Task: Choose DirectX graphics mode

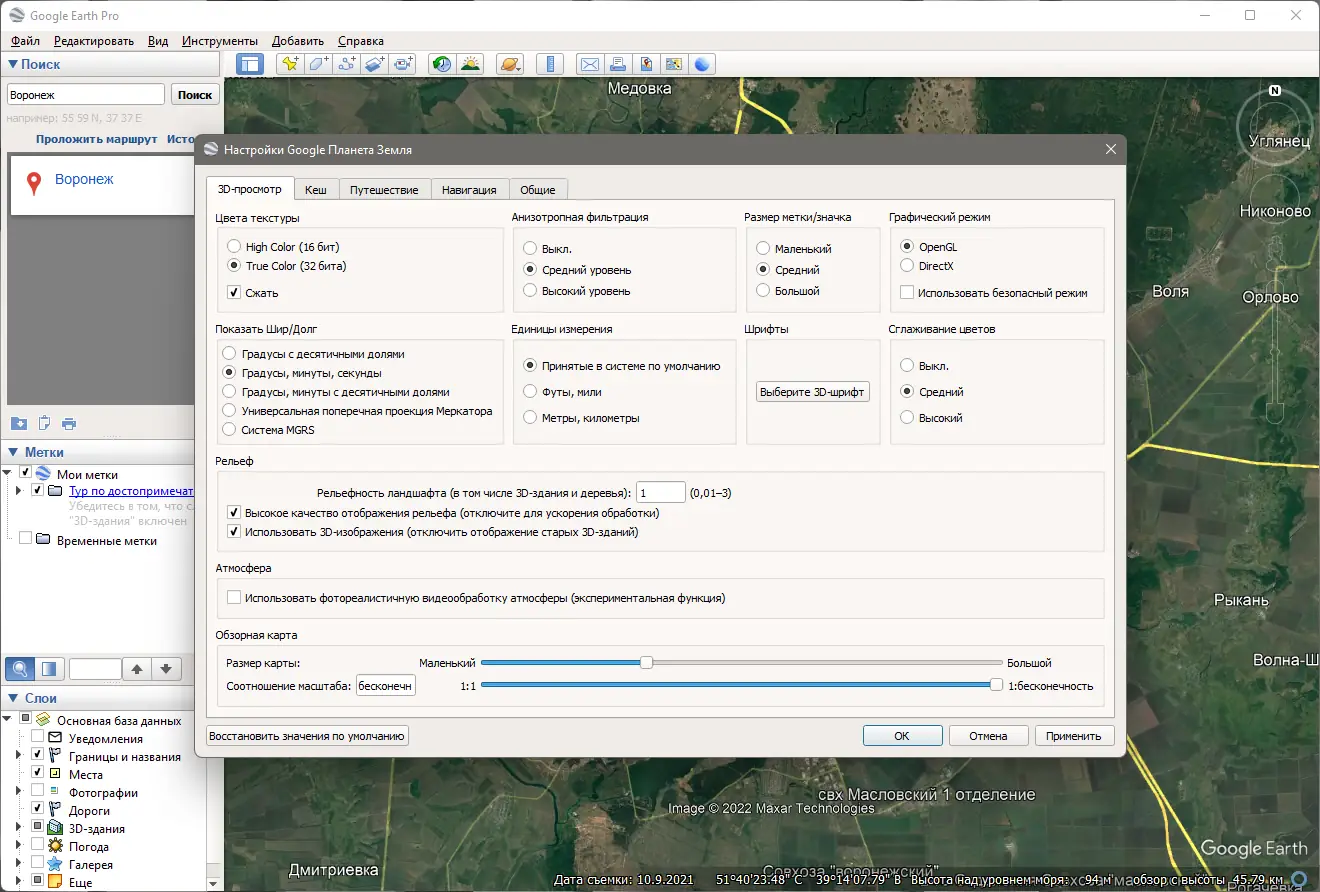Action: coord(907,266)
